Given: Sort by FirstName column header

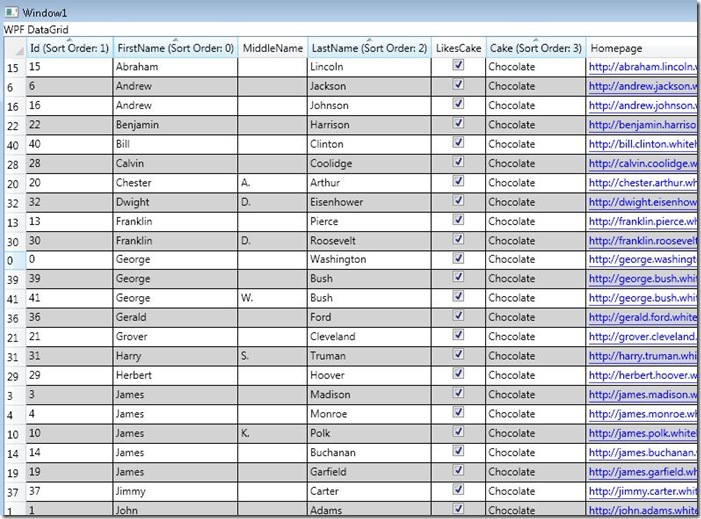Looking at the screenshot, I should click(x=175, y=48).
